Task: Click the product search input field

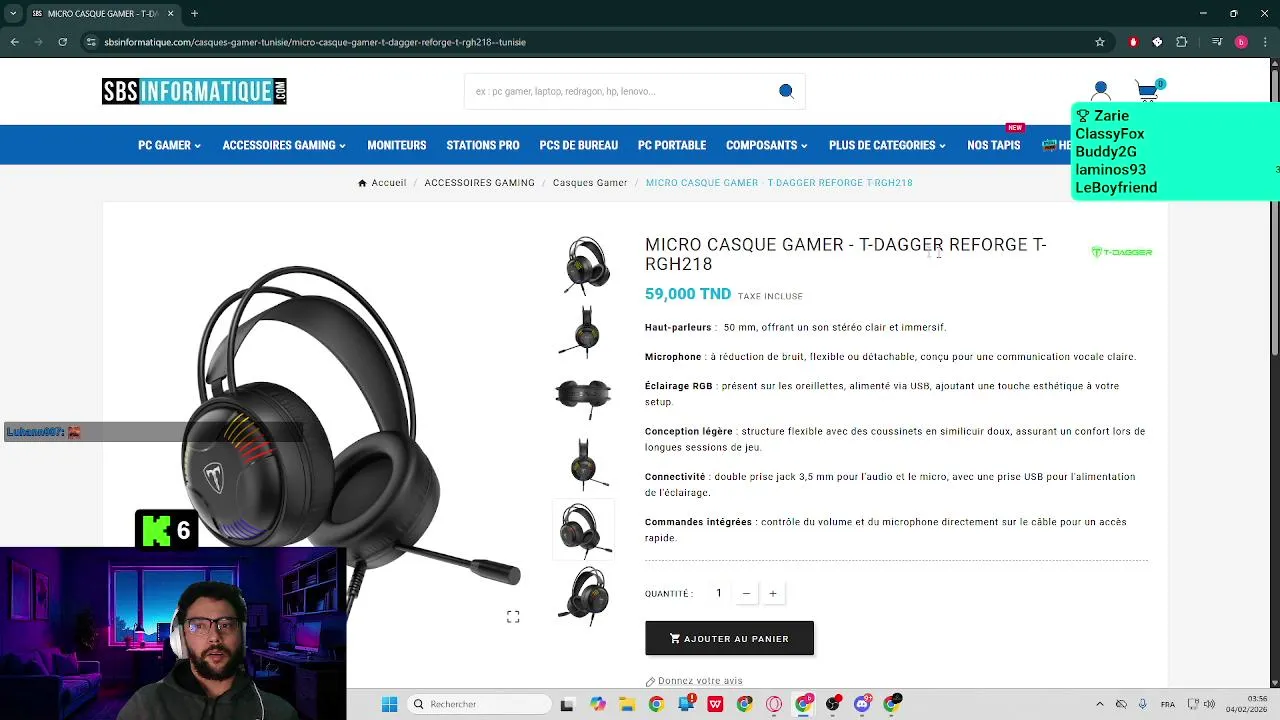Action: pos(620,91)
